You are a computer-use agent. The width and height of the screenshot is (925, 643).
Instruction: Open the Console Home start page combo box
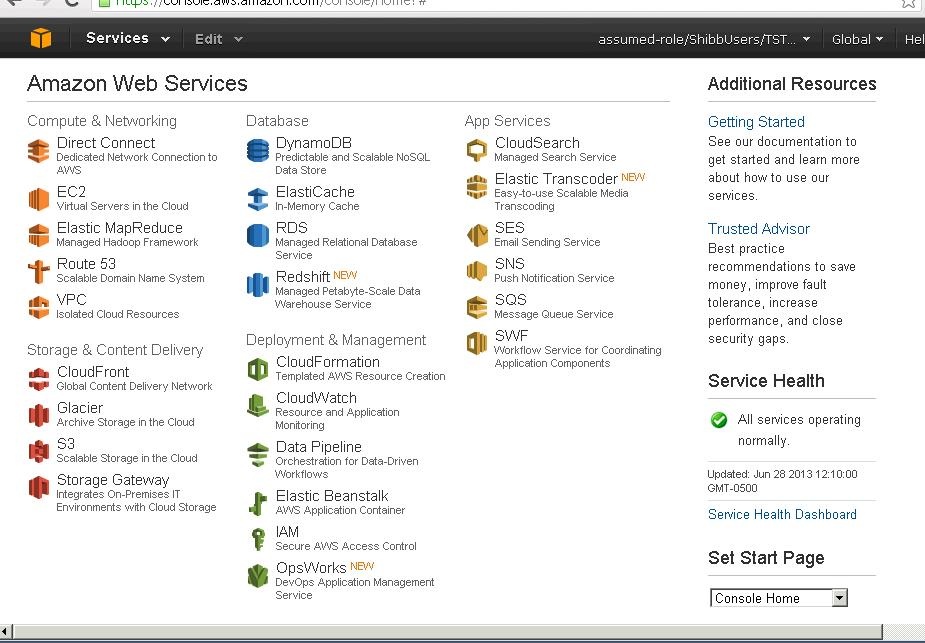pyautogui.click(x=779, y=598)
